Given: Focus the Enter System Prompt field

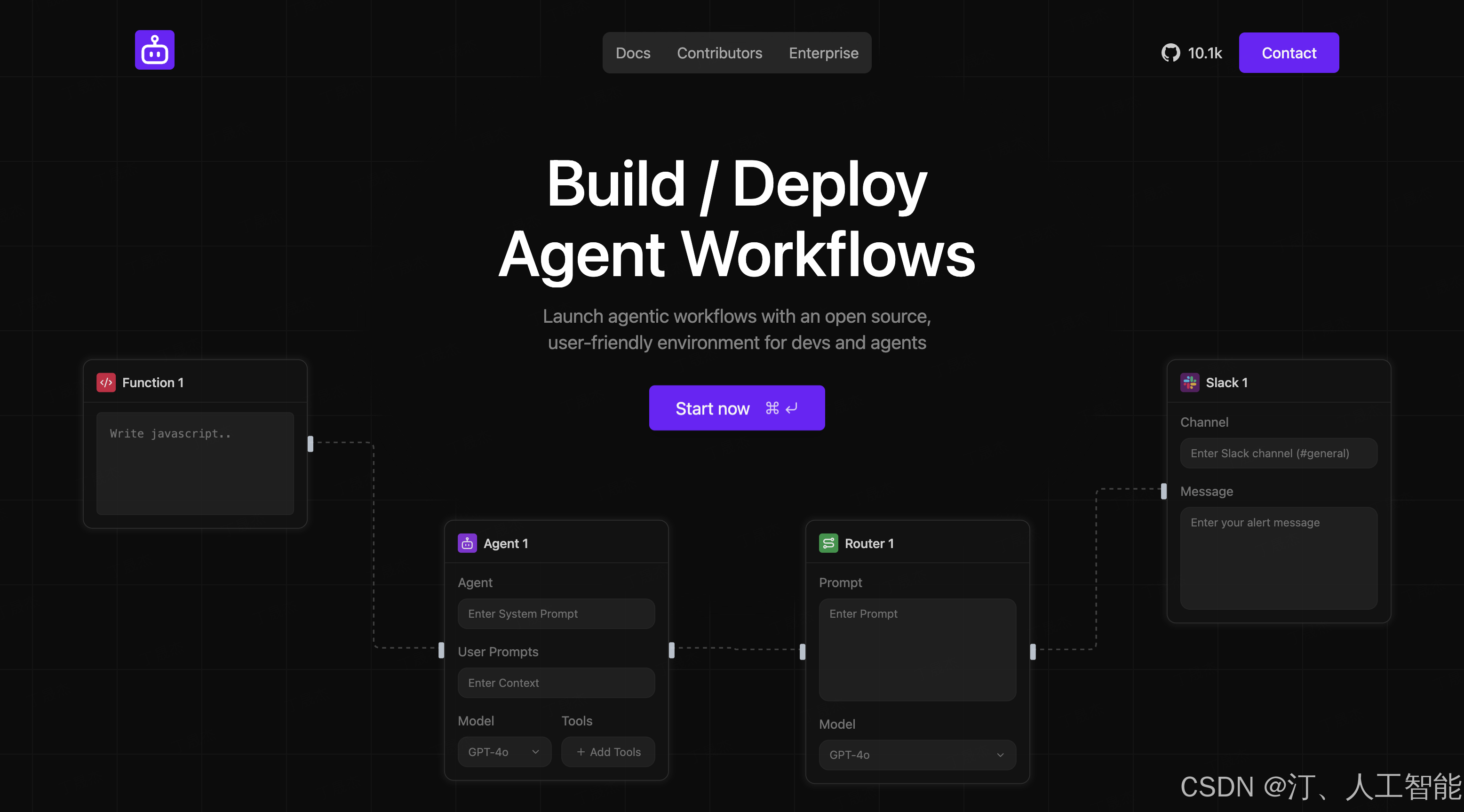Looking at the screenshot, I should (x=556, y=613).
